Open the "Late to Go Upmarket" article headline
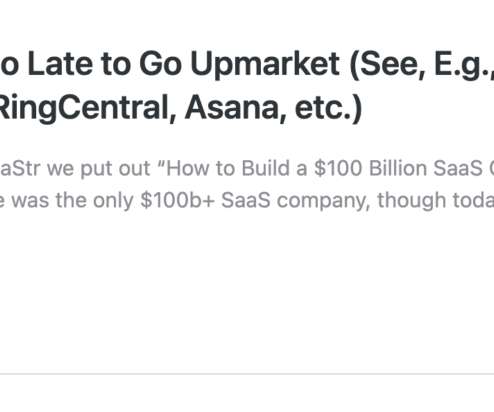The width and height of the screenshot is (494, 412). pos(247,86)
